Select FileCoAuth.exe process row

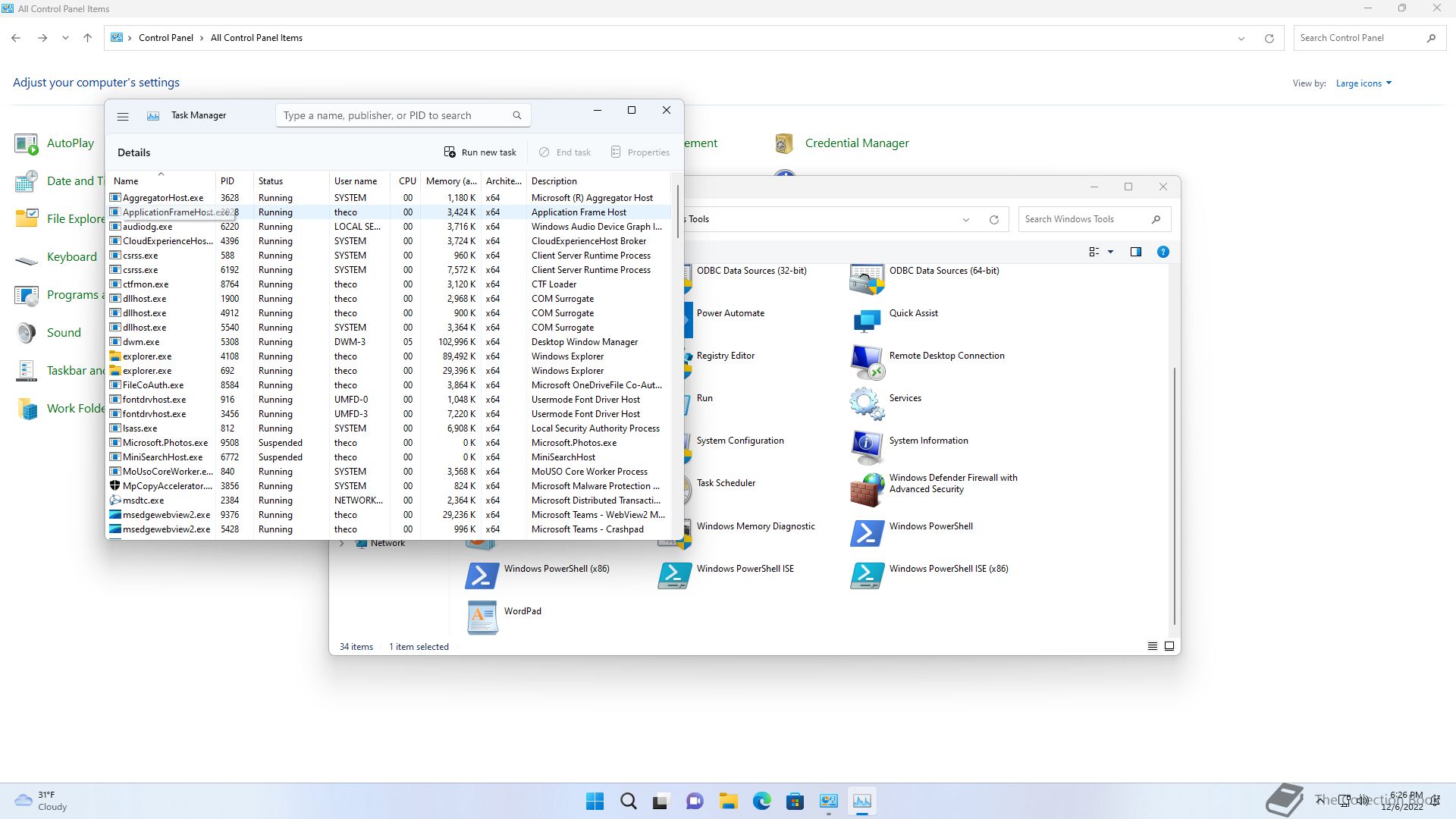[x=388, y=385]
